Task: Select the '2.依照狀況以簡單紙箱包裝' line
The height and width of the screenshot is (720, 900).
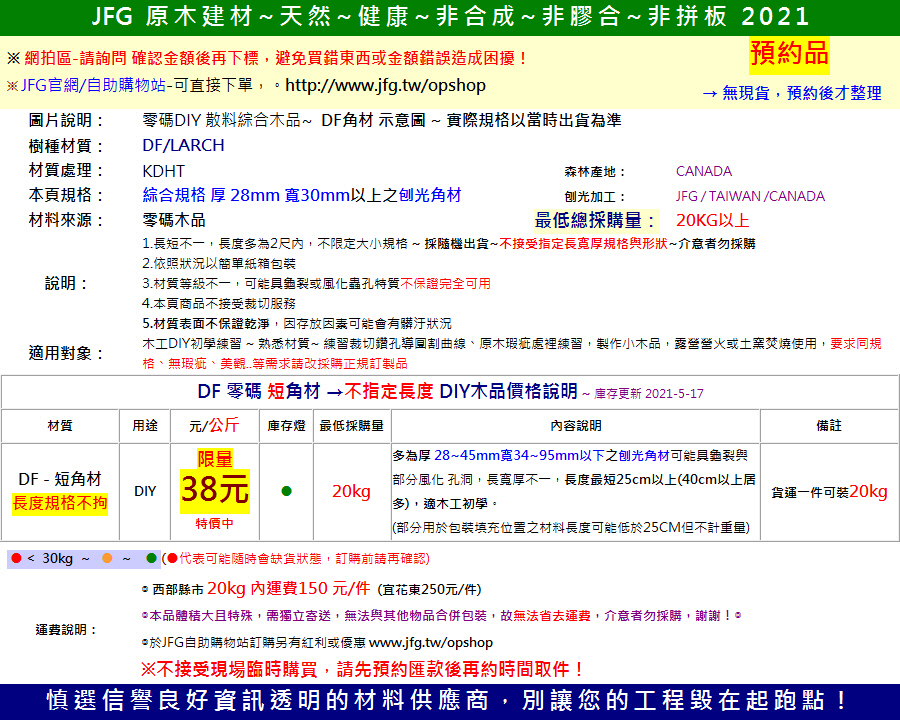Action: (219, 264)
